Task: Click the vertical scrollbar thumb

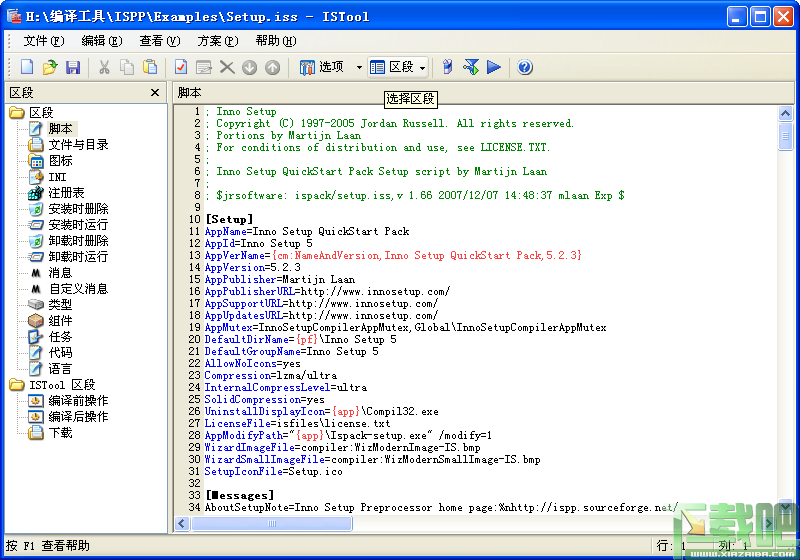Action: point(785,136)
